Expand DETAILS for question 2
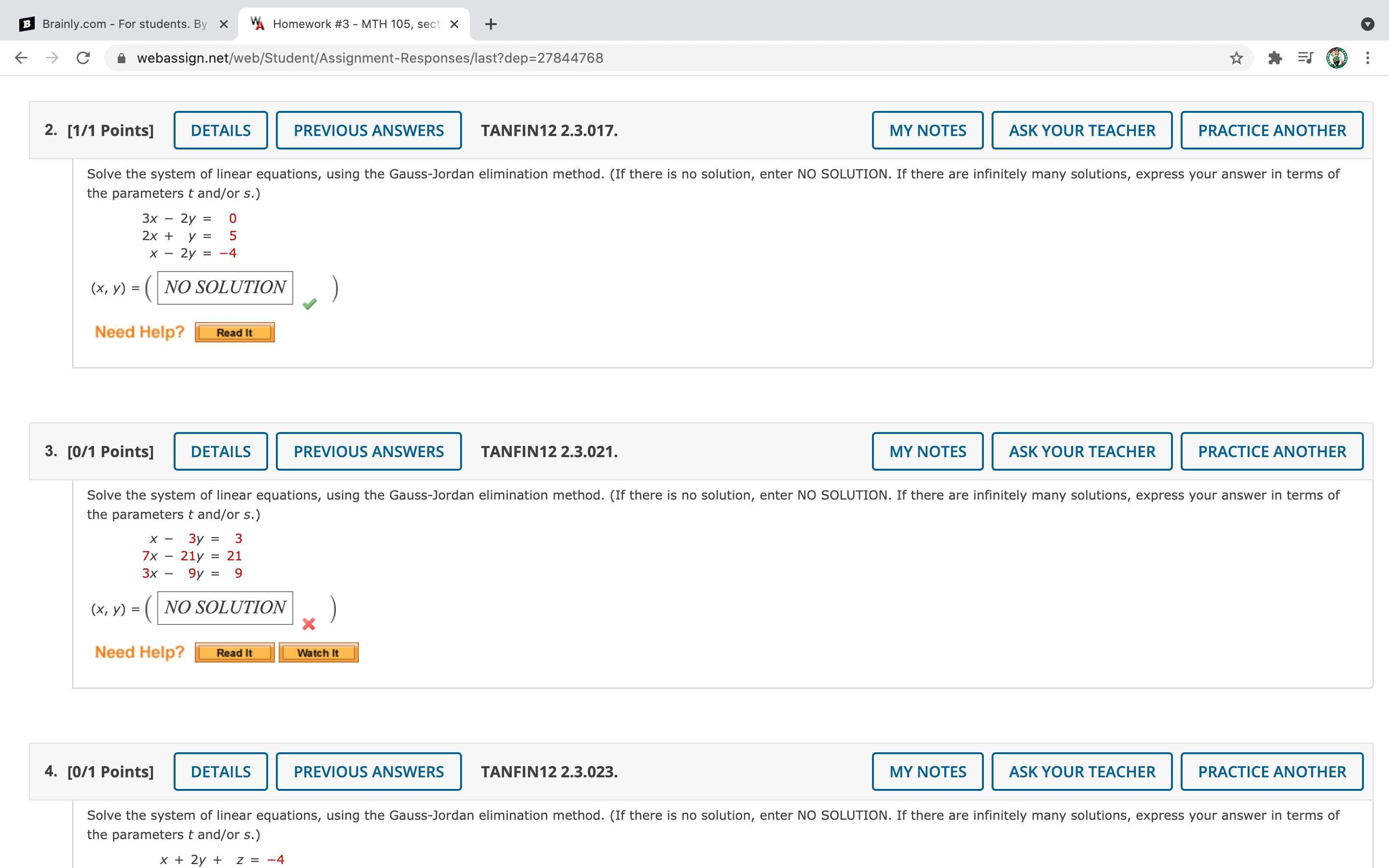This screenshot has width=1389, height=868. point(220,130)
